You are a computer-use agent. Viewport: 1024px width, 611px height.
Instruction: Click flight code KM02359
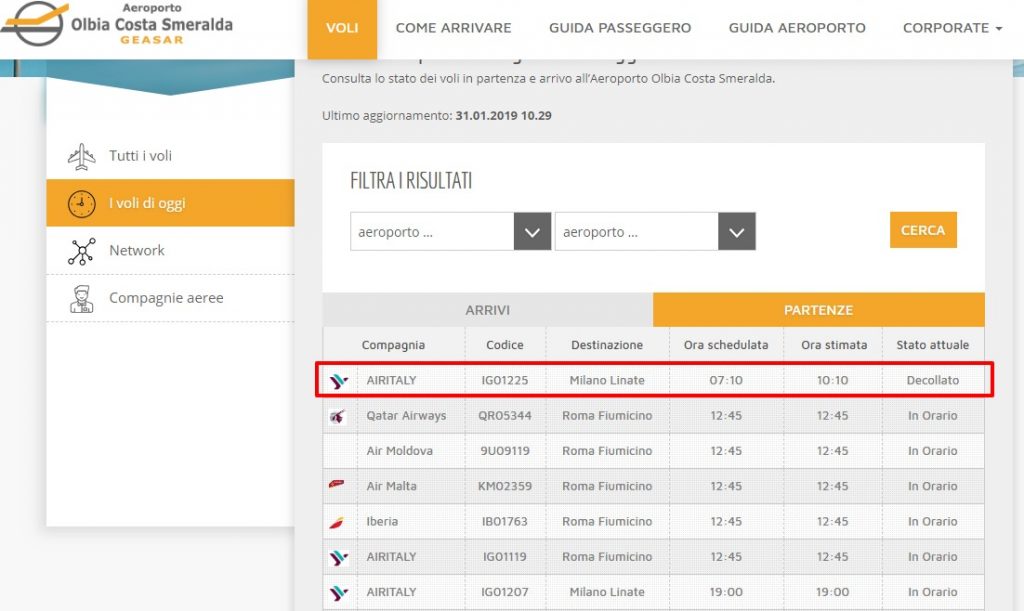[x=505, y=486]
